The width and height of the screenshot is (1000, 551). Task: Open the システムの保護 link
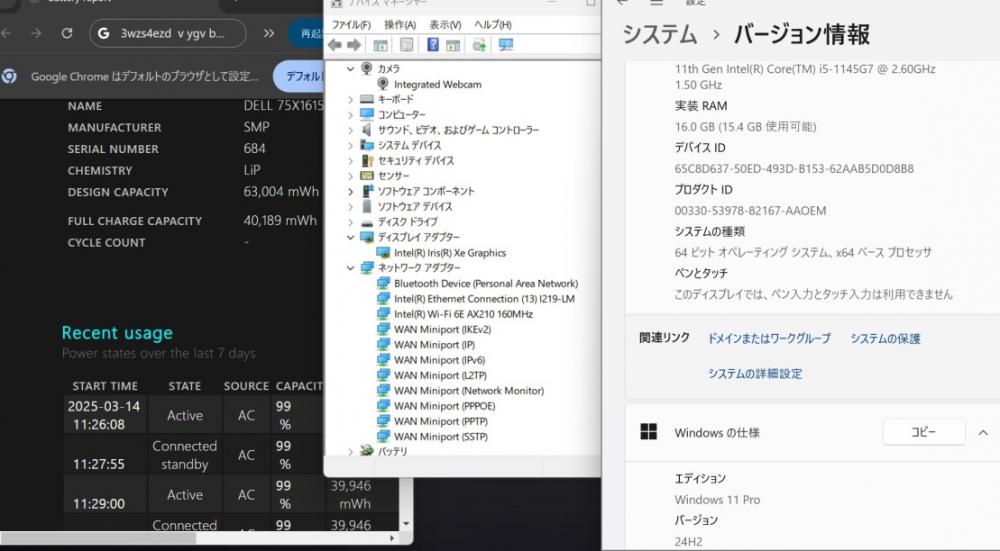coord(885,339)
